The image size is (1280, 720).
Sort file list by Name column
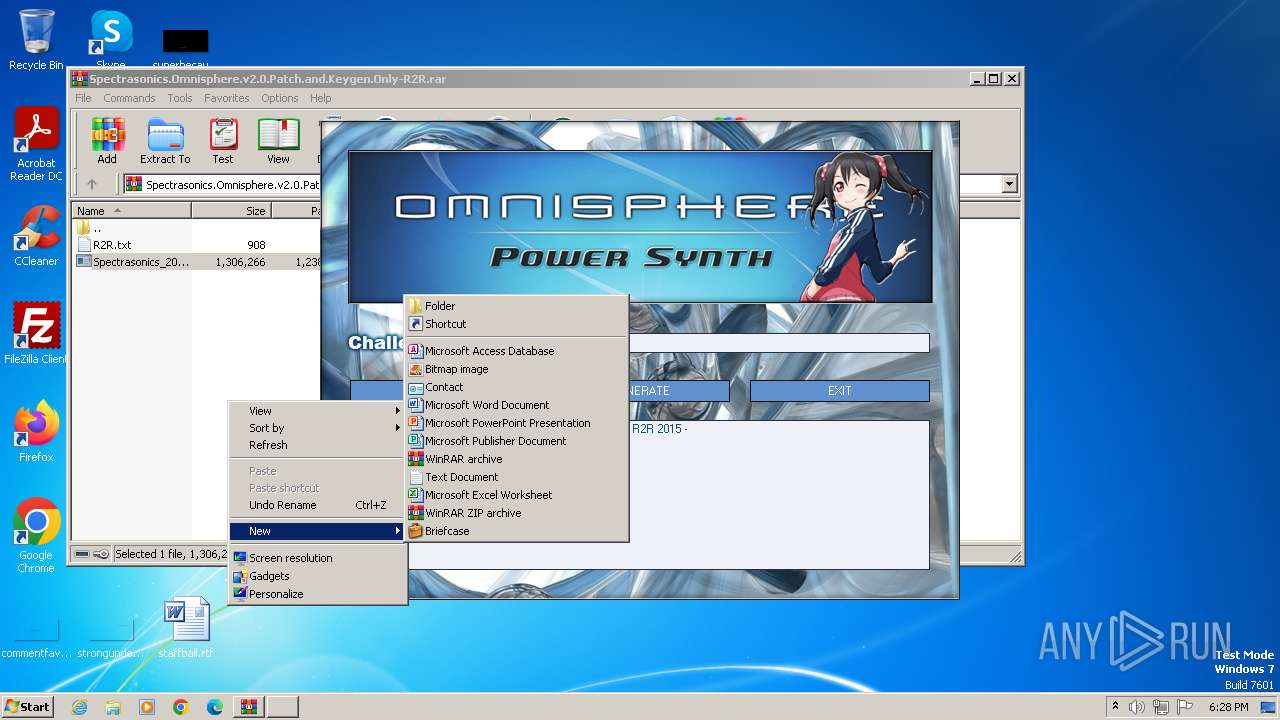coord(132,211)
